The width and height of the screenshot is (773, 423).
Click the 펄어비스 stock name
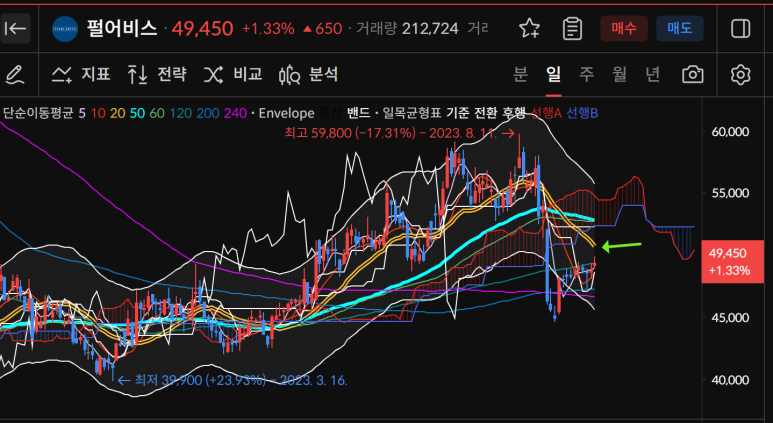[122, 29]
